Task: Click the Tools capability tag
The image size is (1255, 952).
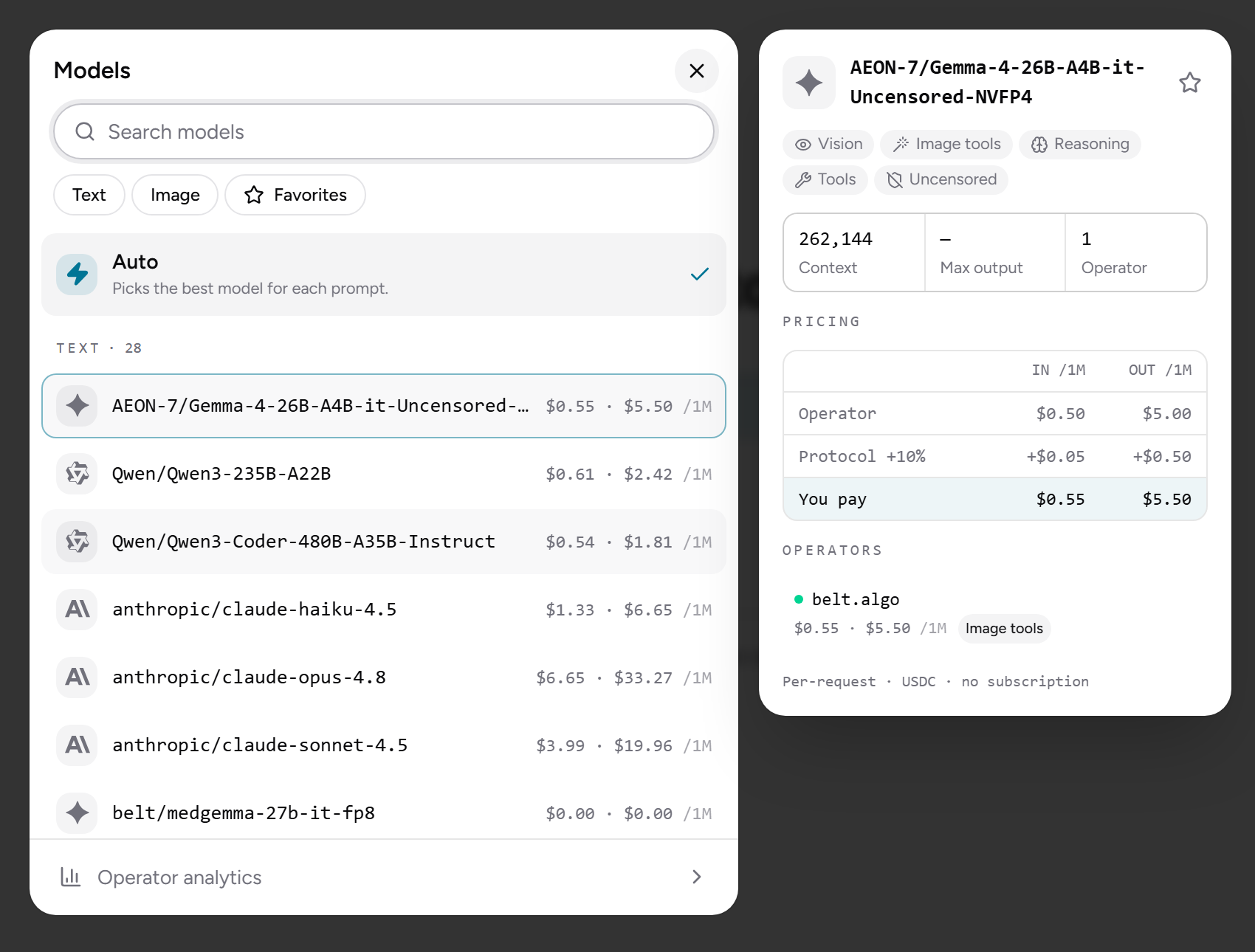Action: point(825,179)
